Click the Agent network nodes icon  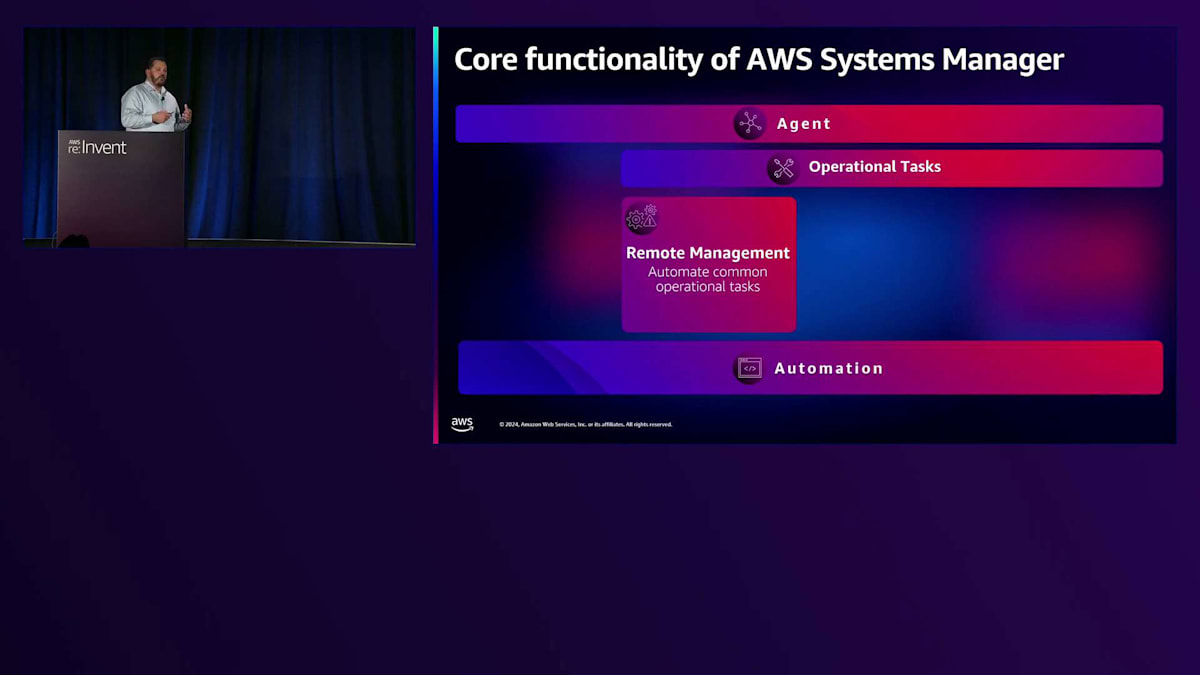[x=749, y=124]
